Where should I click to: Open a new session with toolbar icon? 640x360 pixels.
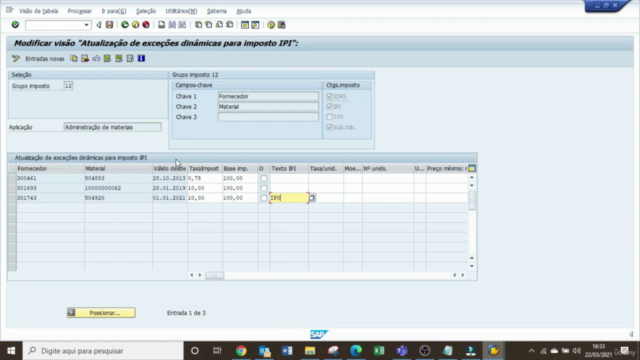245,25
